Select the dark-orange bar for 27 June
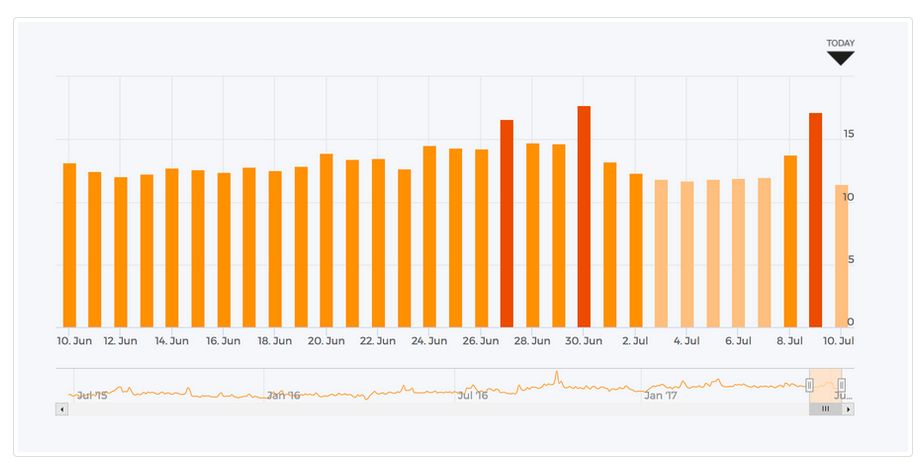This screenshot has height=467, width=924. tap(507, 224)
